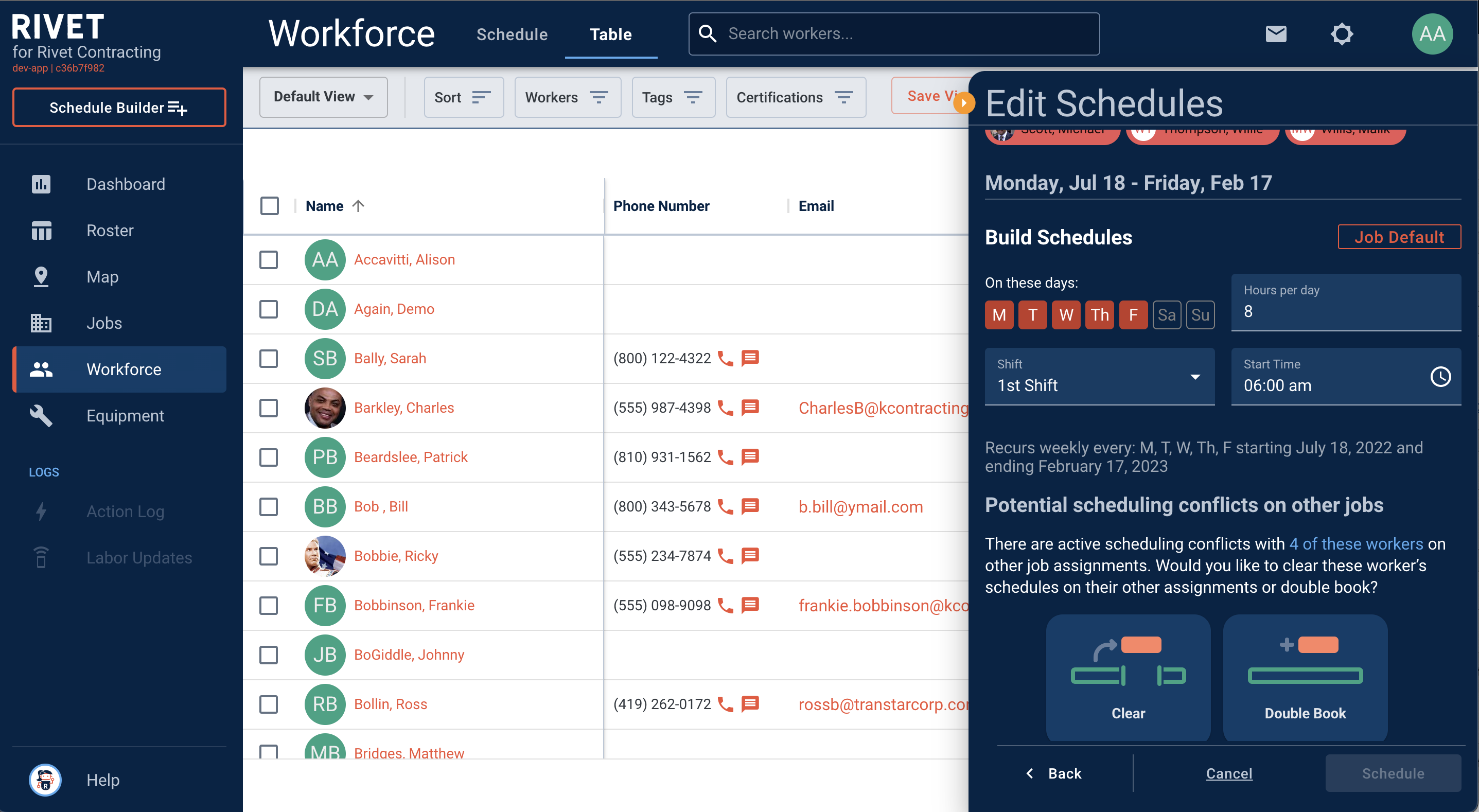Open the Tags filter dropdown

[x=673, y=97]
